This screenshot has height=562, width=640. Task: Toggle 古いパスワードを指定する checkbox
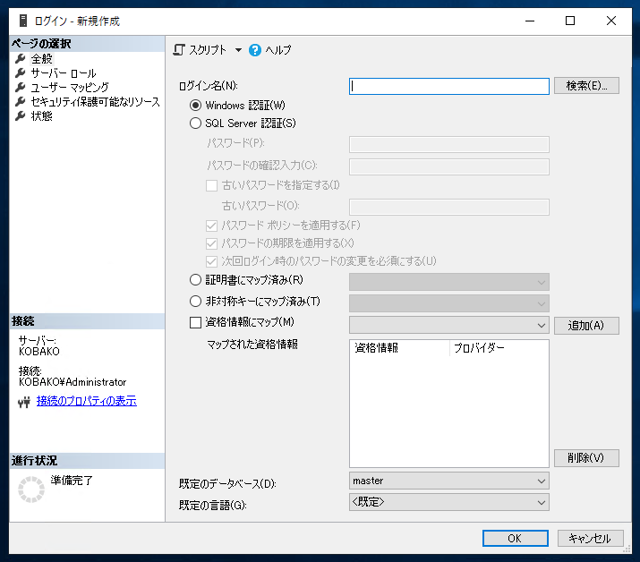[211, 185]
